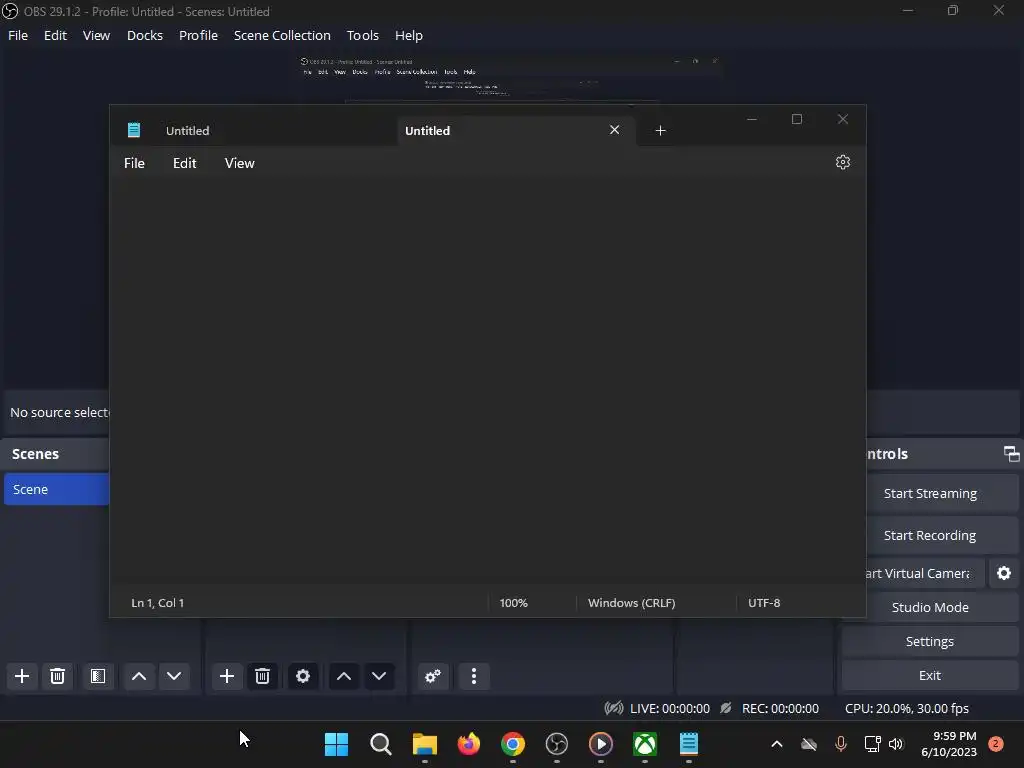Move scene down with the arrow
The image size is (1024, 768).
pos(174,676)
